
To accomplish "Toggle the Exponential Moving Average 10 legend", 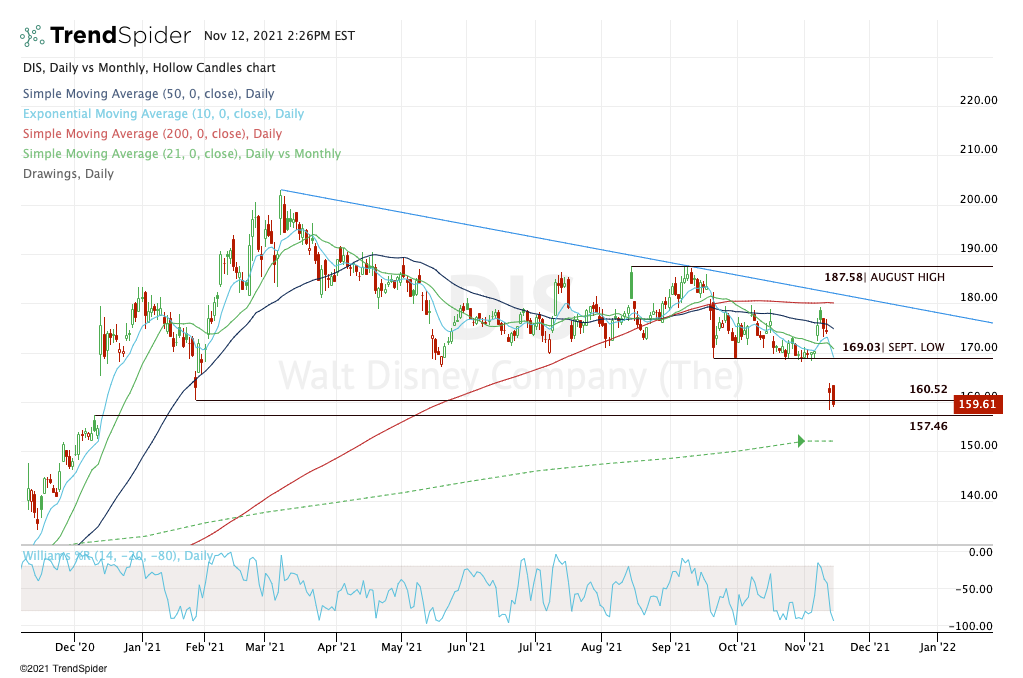I will tap(162, 114).
